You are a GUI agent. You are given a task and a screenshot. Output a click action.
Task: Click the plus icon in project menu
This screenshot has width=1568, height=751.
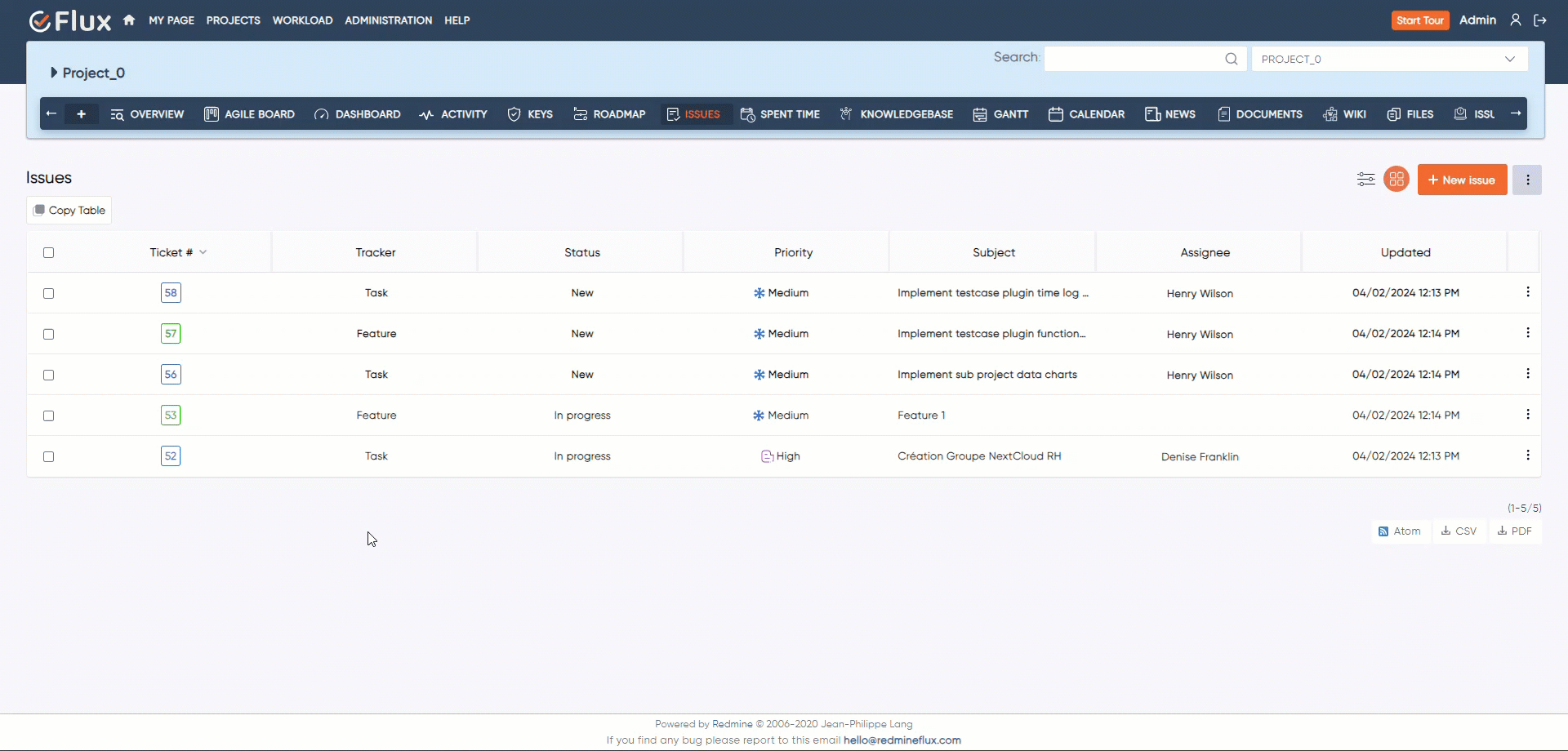coord(81,114)
